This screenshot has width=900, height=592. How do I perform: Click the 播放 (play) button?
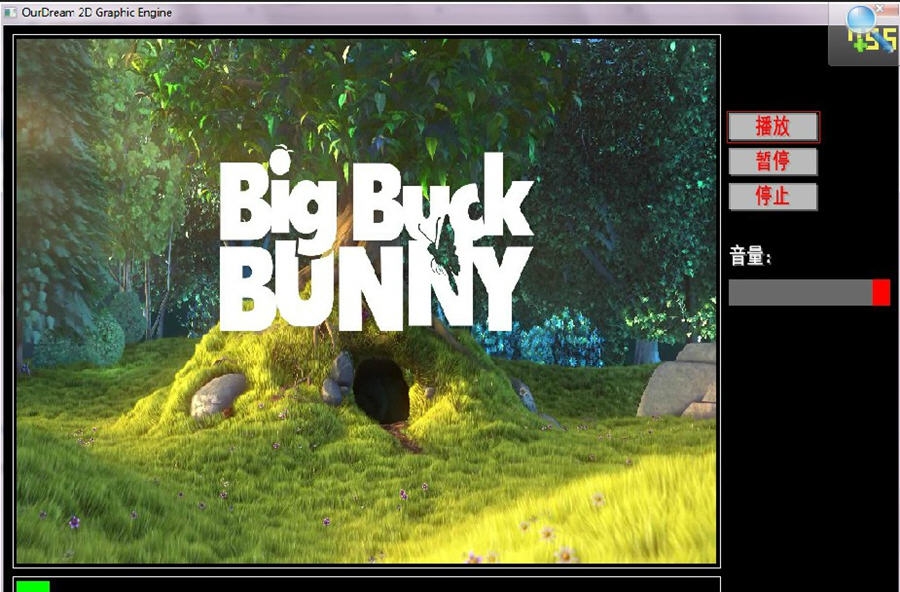[773, 127]
